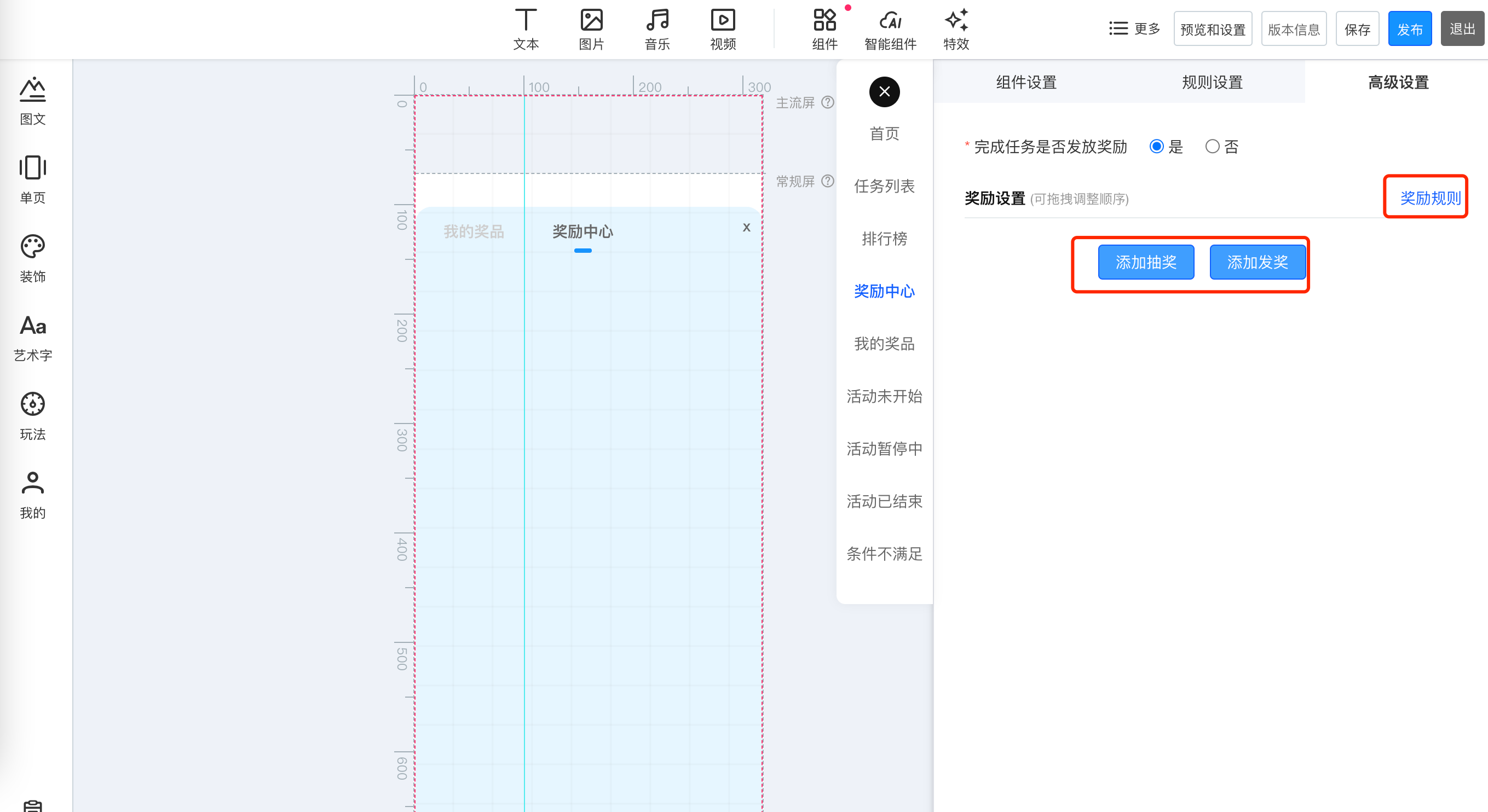Select the 是 radio for reward issuing
1488x812 pixels.
pos(1156,147)
